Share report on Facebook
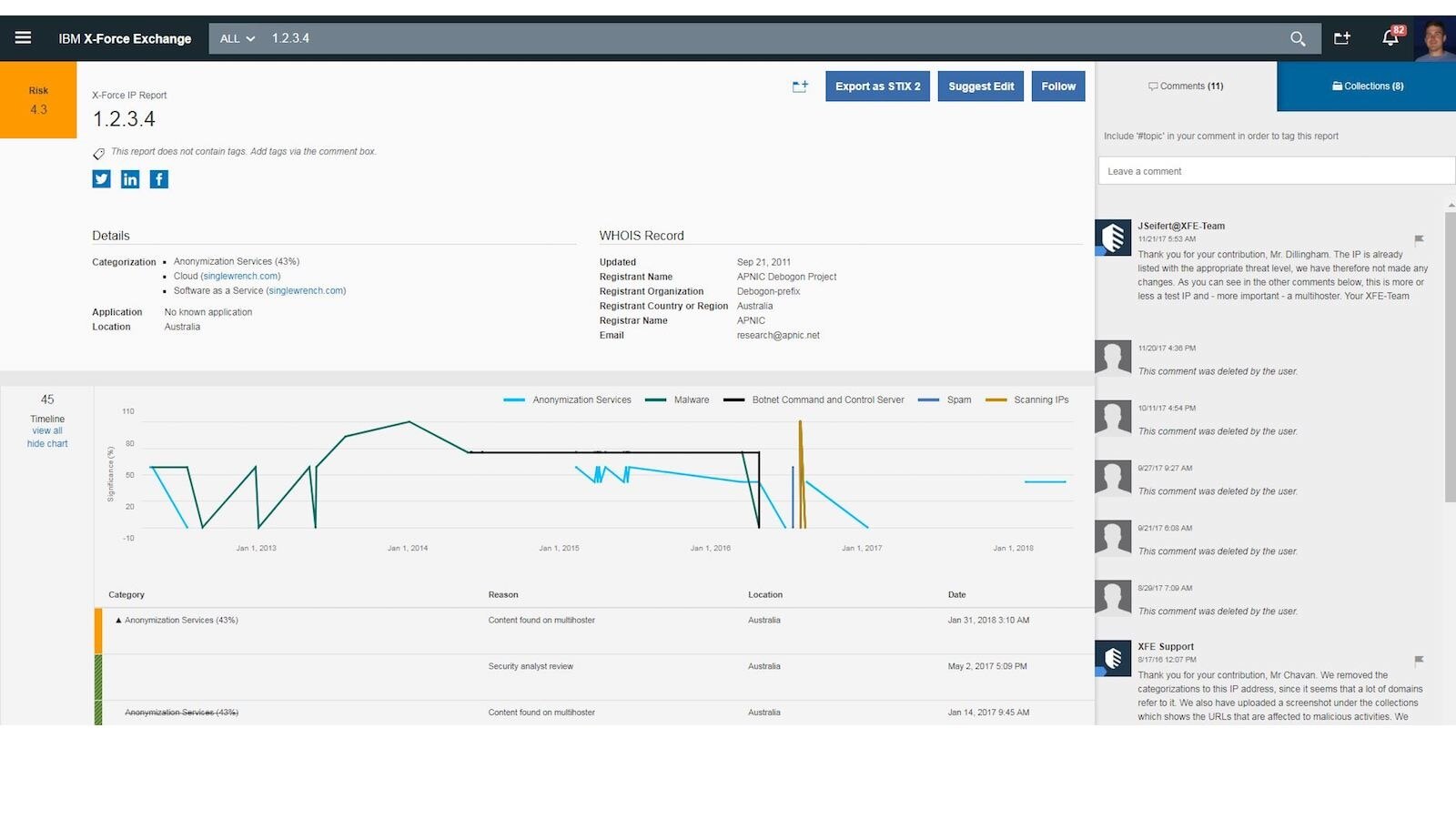 159,179
